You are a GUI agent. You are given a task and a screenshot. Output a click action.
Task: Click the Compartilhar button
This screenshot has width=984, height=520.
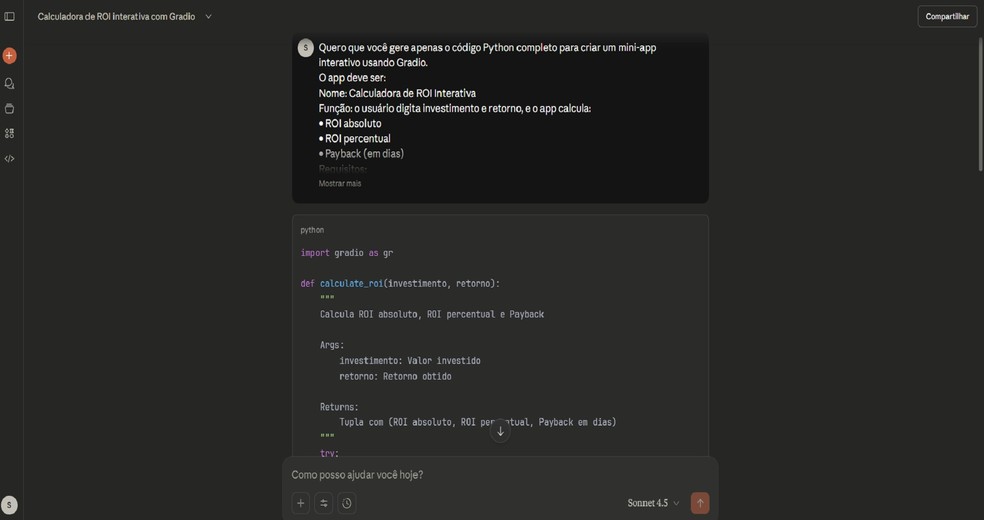[946, 16]
